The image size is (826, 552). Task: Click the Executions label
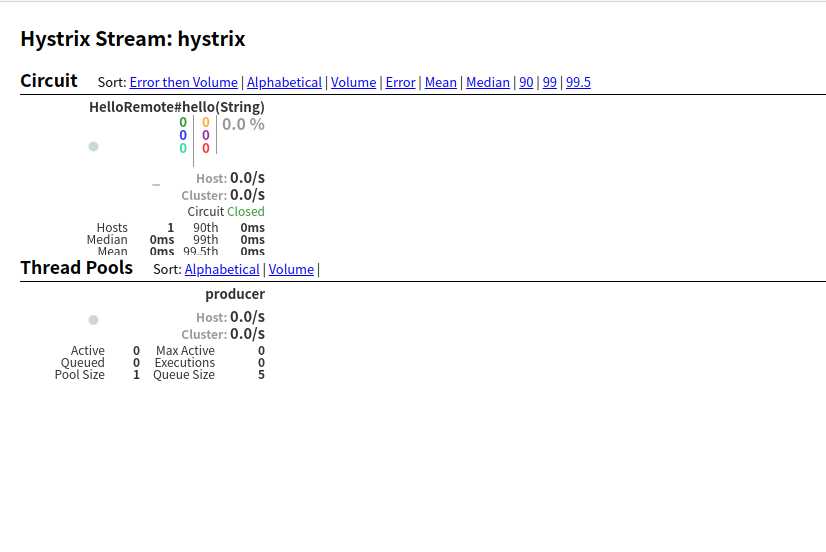click(185, 362)
